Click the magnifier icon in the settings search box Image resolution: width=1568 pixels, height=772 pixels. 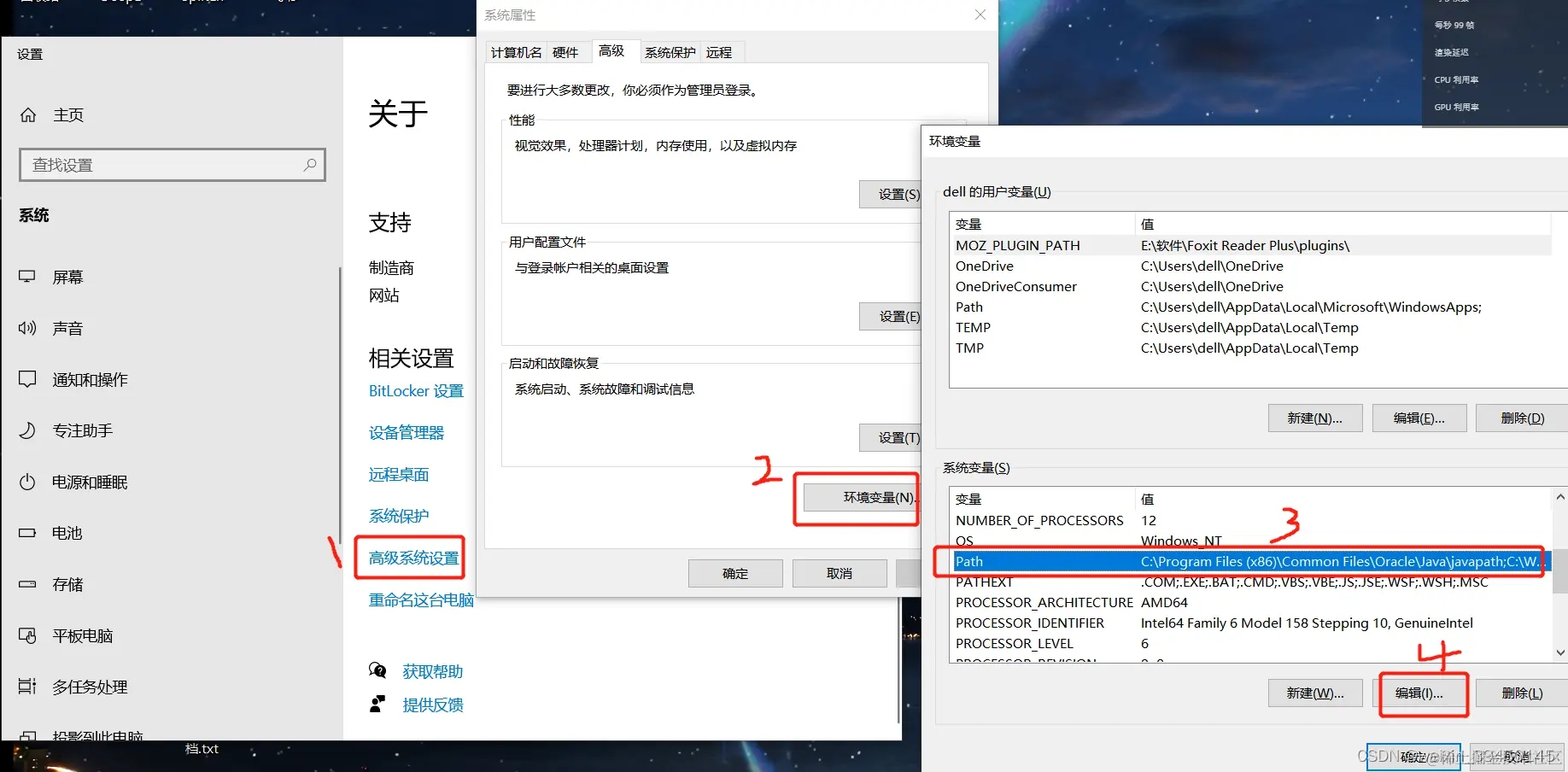click(x=310, y=164)
